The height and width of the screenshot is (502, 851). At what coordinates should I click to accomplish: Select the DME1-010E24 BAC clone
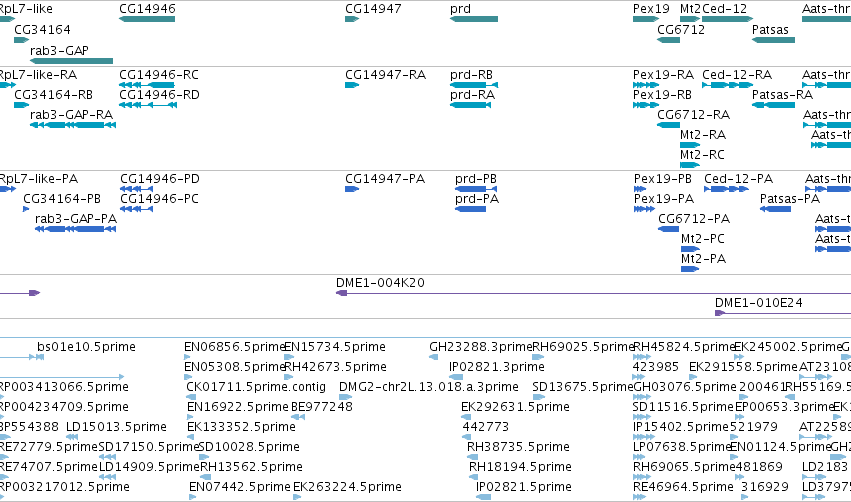point(783,313)
